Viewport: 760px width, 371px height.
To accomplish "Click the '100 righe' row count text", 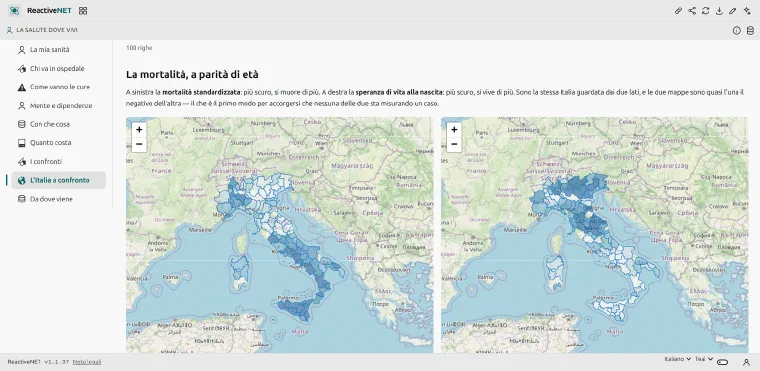I will tap(139, 48).
